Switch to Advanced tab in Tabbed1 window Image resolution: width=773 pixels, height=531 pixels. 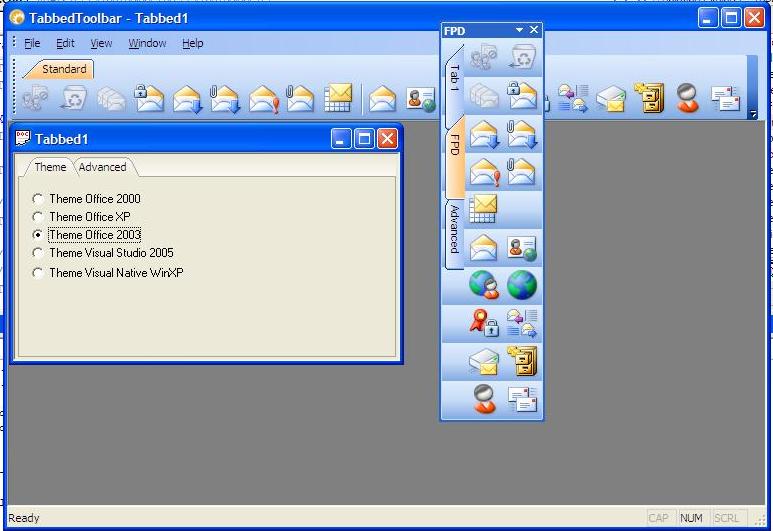[103, 167]
